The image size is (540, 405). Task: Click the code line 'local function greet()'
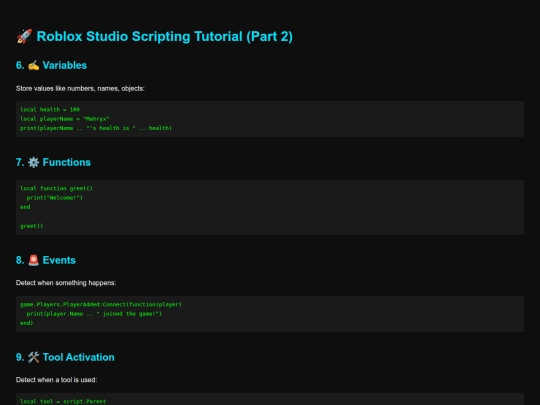click(x=56, y=188)
